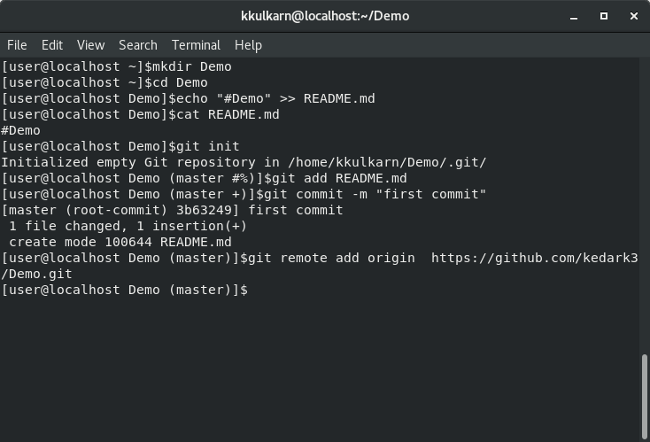Click the github.com URL in the terminal
Viewport: 650px width, 442px height.
tap(538, 258)
